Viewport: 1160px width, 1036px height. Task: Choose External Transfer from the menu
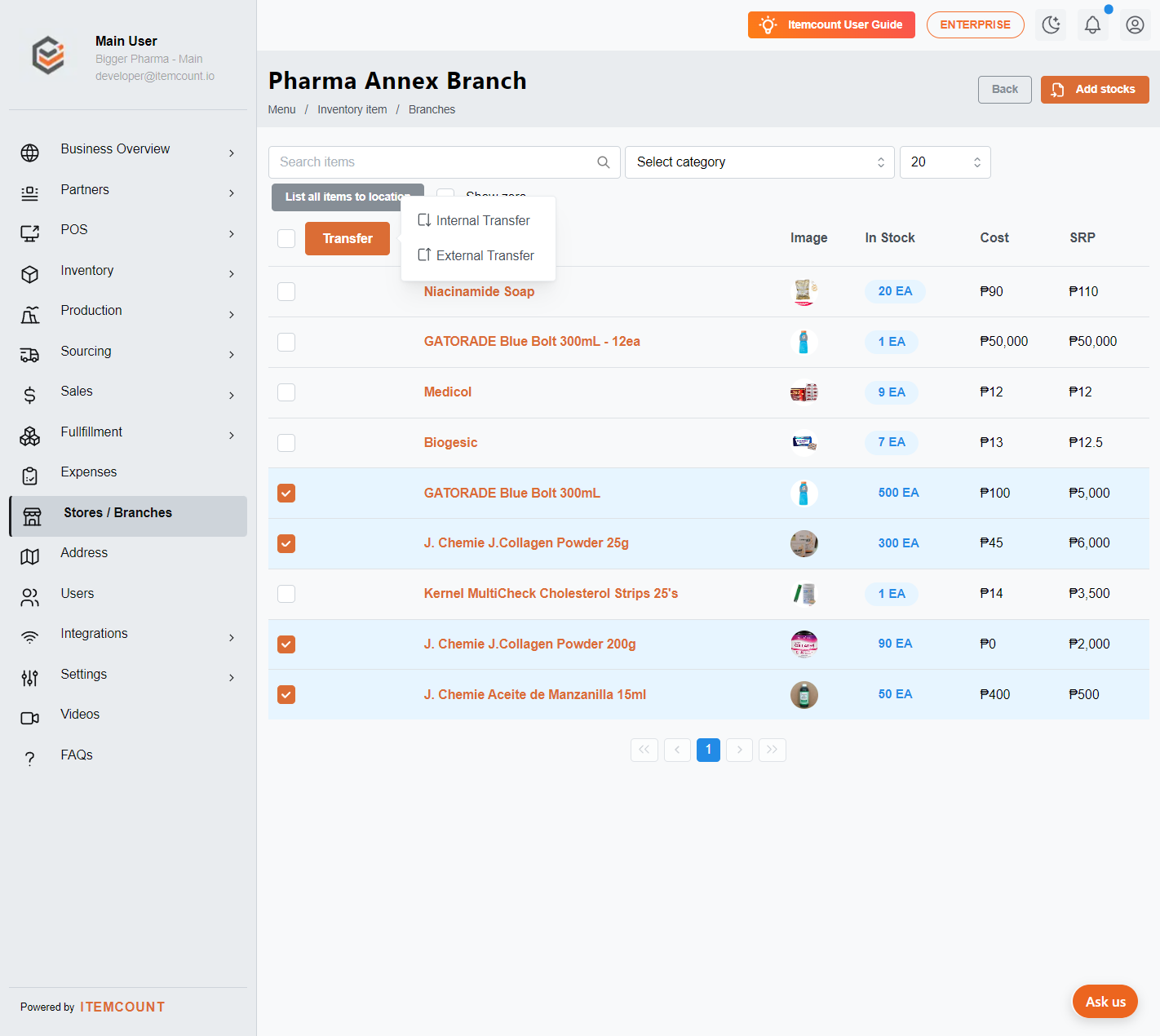click(478, 255)
